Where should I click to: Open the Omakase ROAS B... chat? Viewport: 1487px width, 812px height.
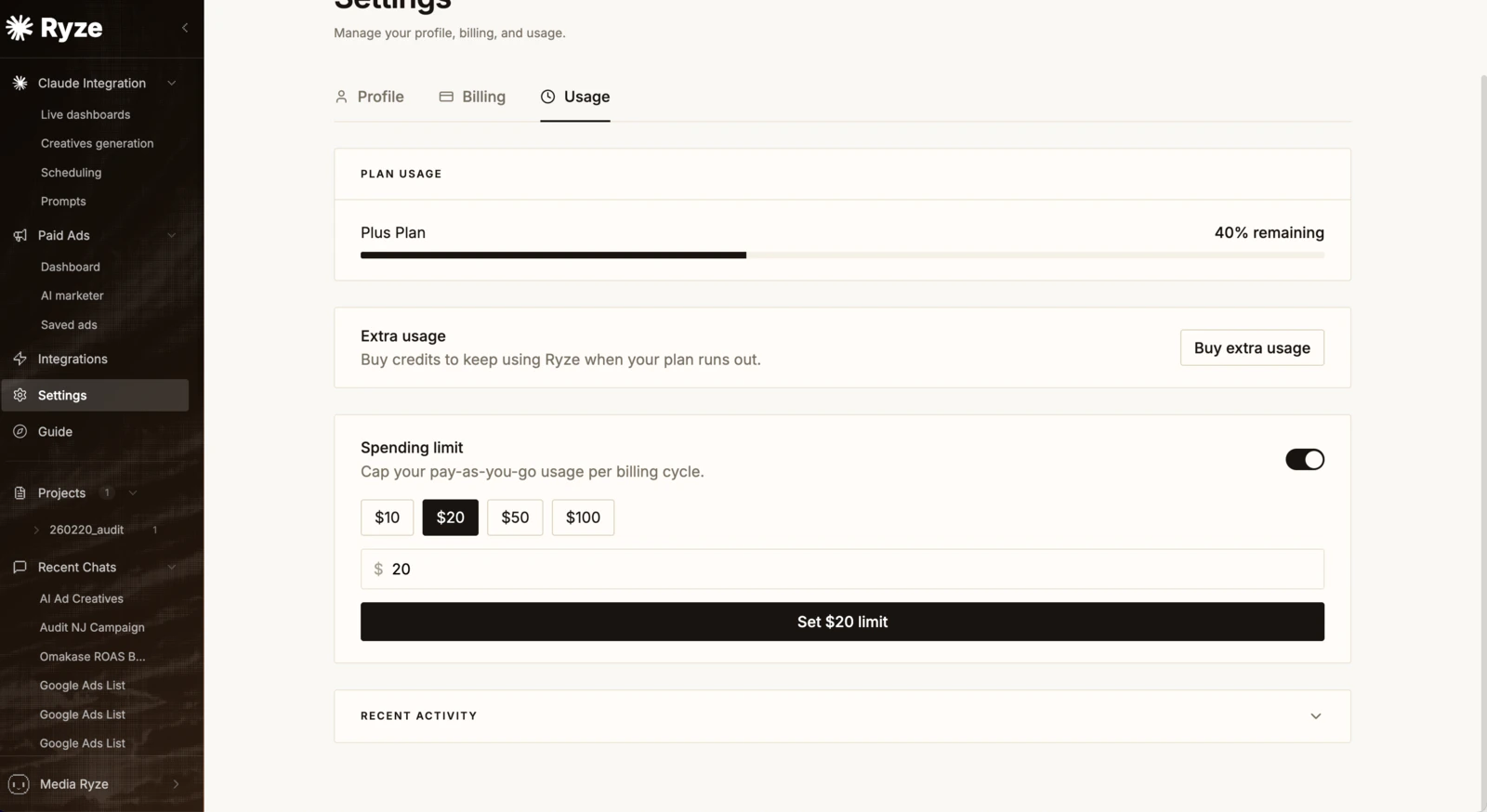click(92, 656)
